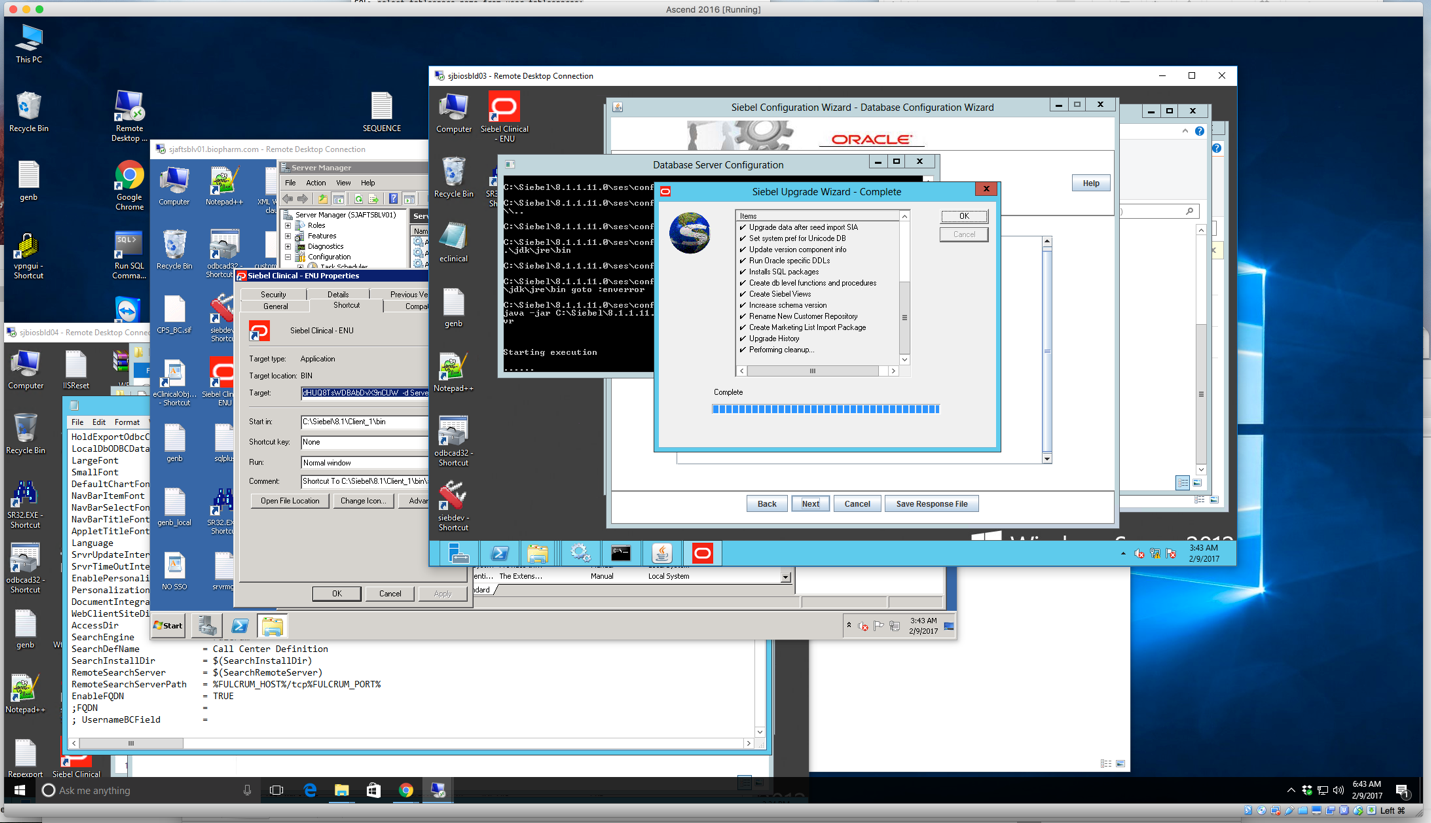Open eclinical on the sjbiosbld03 desktop
The image size is (1431, 823).
click(x=453, y=243)
